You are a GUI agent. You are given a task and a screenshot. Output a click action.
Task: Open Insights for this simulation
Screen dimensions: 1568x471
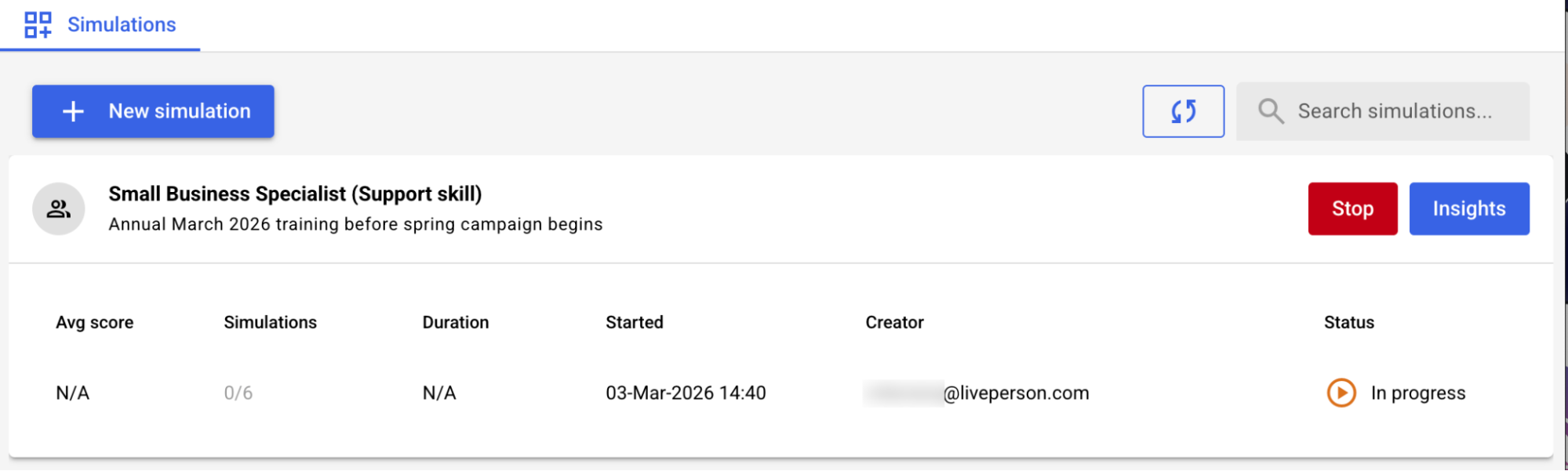click(x=1468, y=208)
